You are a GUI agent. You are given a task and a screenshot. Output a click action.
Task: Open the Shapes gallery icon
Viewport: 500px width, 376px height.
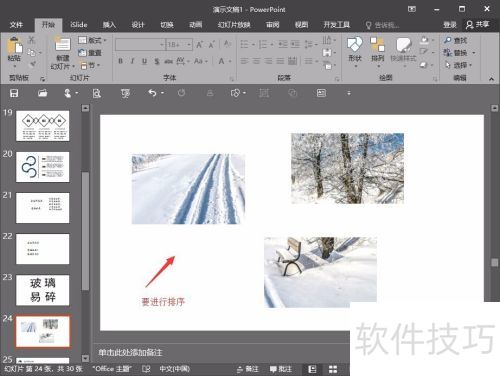click(354, 44)
